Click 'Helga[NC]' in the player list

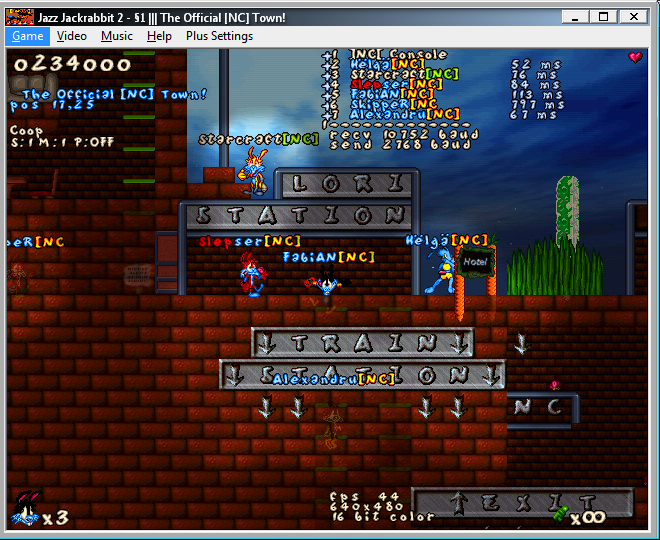(387, 64)
